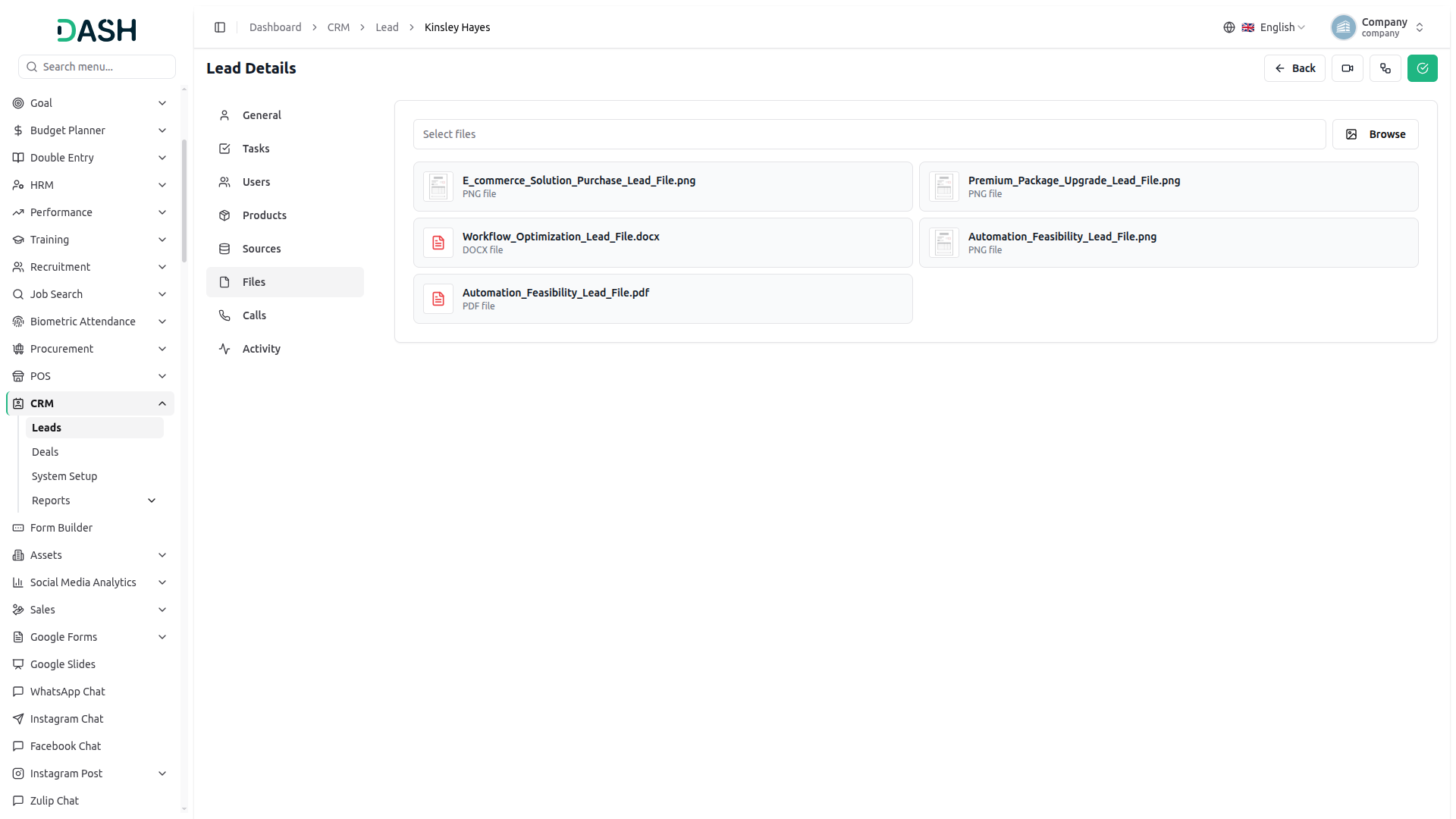The image size is (1456, 819).
Task: Click the green checkmark convert icon
Action: click(x=1423, y=68)
